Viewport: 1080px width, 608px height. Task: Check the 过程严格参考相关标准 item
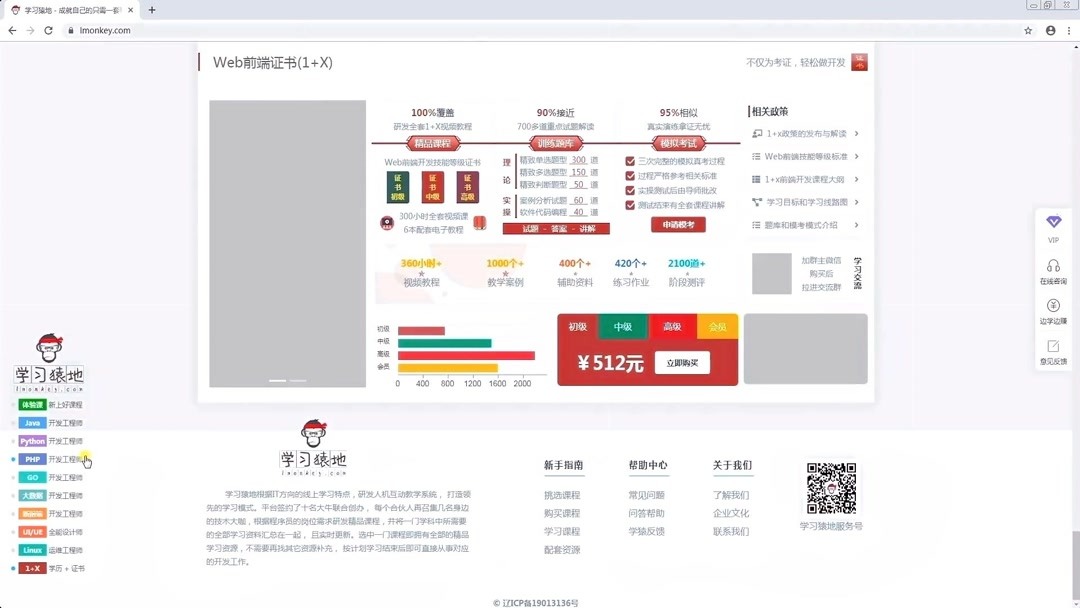coord(678,175)
